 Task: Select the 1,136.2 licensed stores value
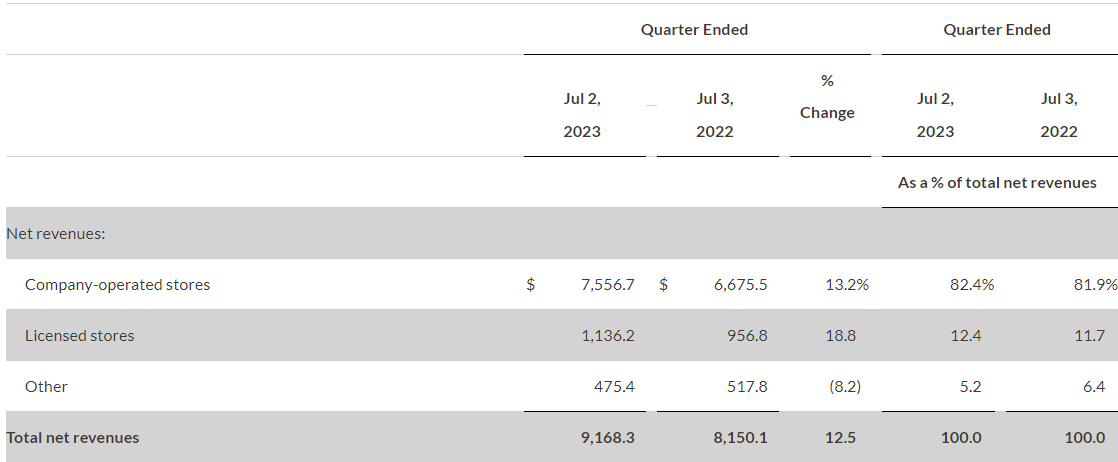point(607,335)
